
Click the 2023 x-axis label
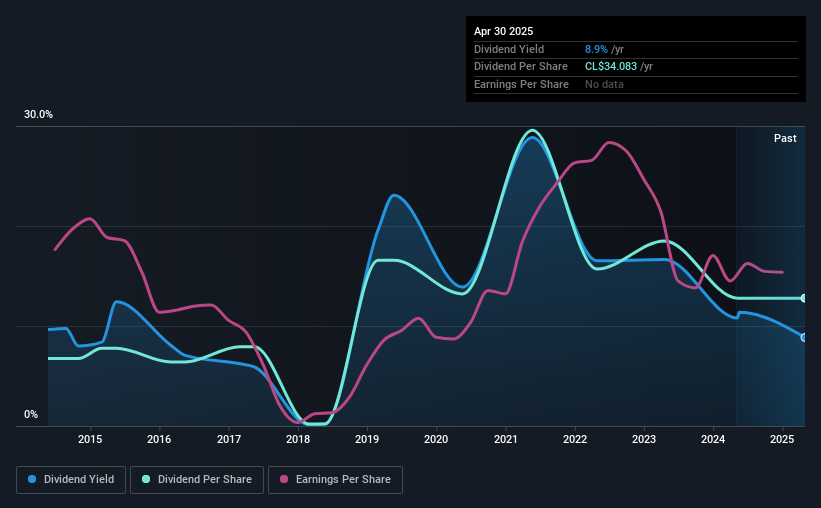[644, 439]
